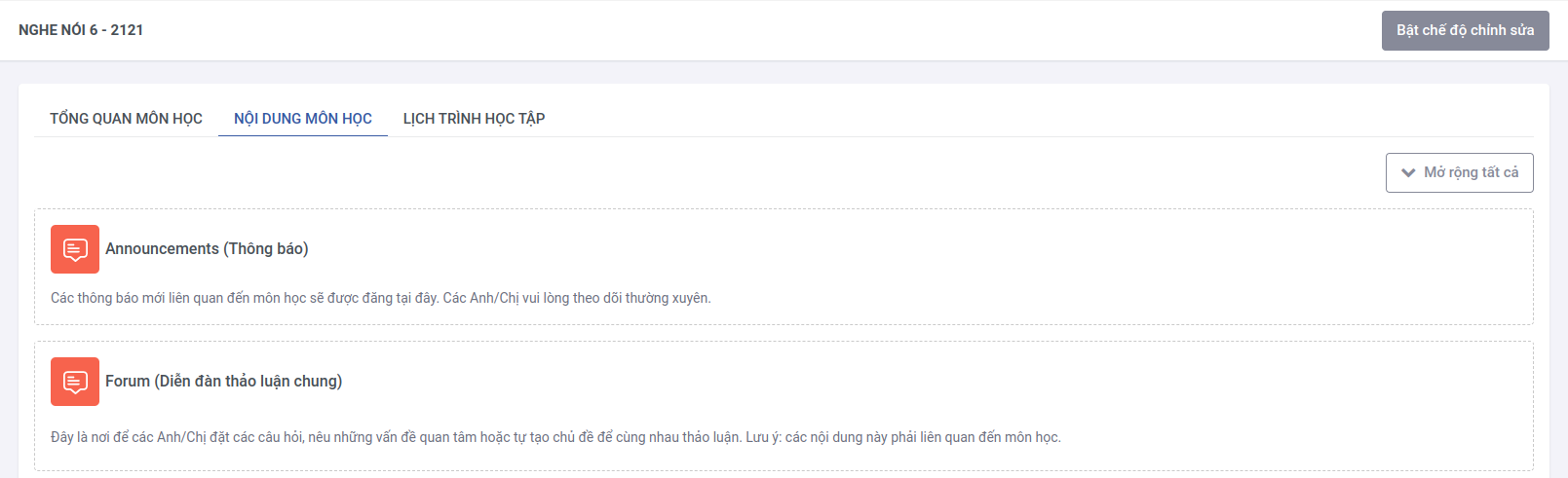Click the Announcements speech-bubble icon
The height and width of the screenshot is (478, 1568).
(x=75, y=249)
